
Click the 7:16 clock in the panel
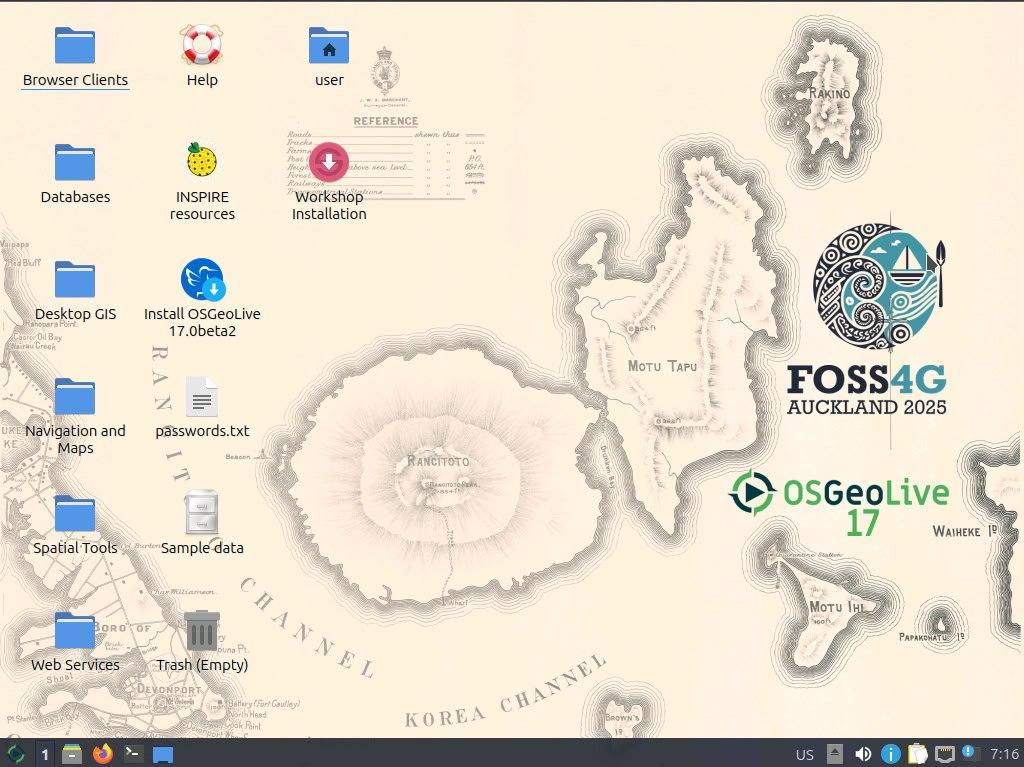[x=1004, y=754]
